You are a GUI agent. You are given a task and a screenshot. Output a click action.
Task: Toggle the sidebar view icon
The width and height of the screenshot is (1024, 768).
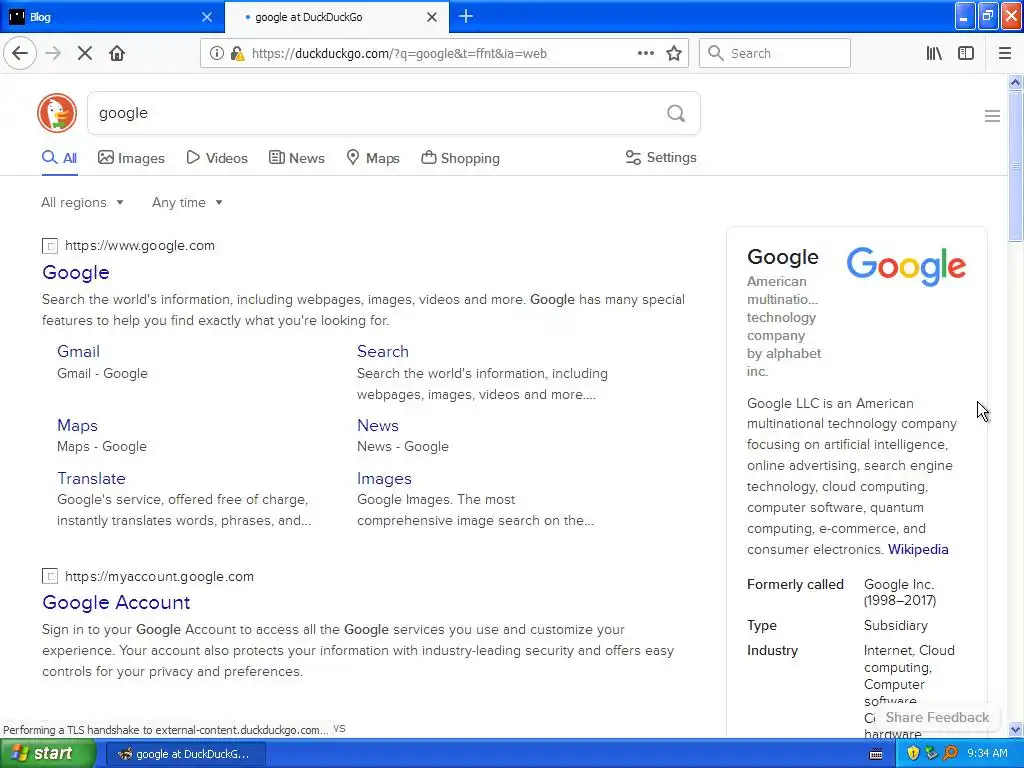pyautogui.click(x=966, y=53)
